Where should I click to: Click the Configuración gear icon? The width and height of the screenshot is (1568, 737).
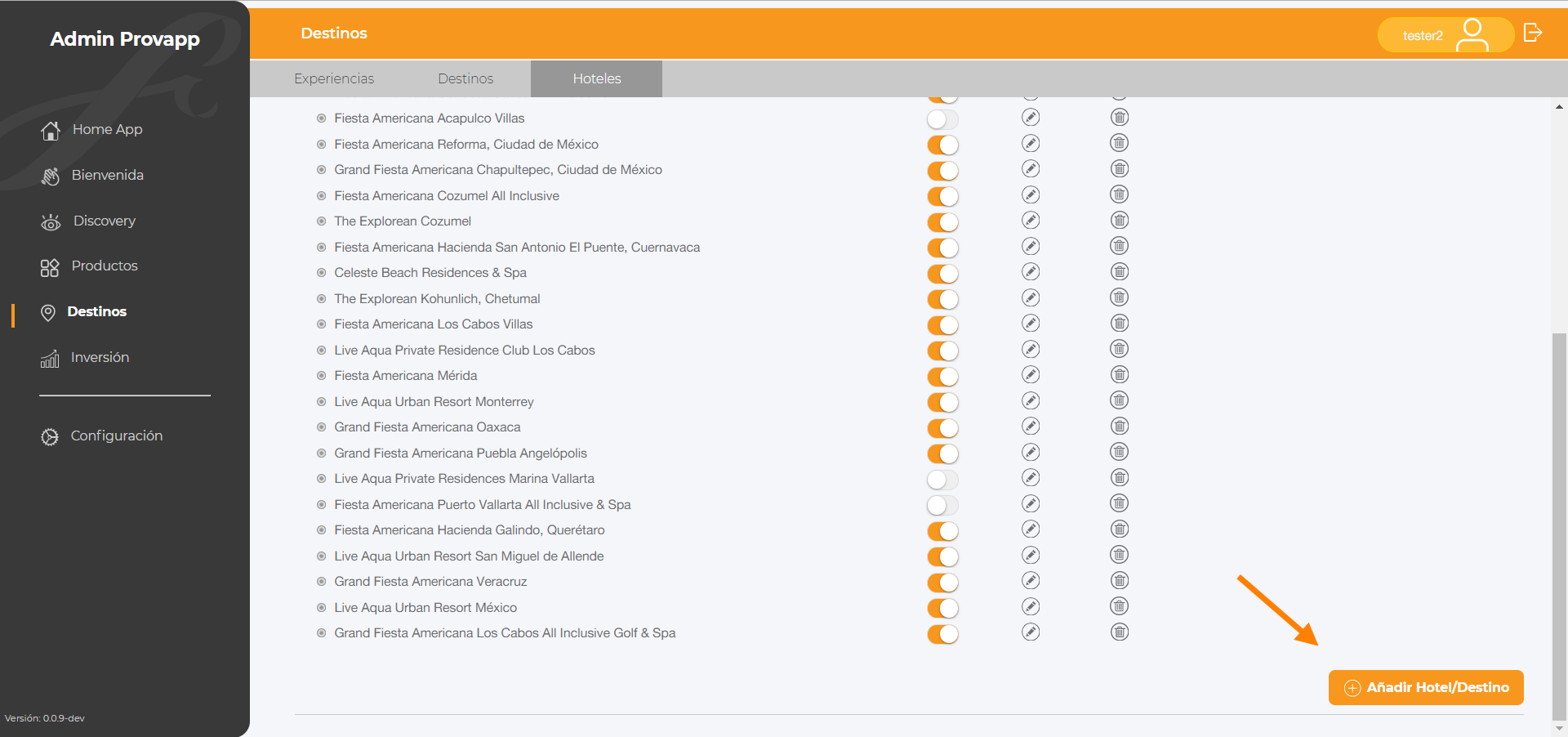coord(50,437)
